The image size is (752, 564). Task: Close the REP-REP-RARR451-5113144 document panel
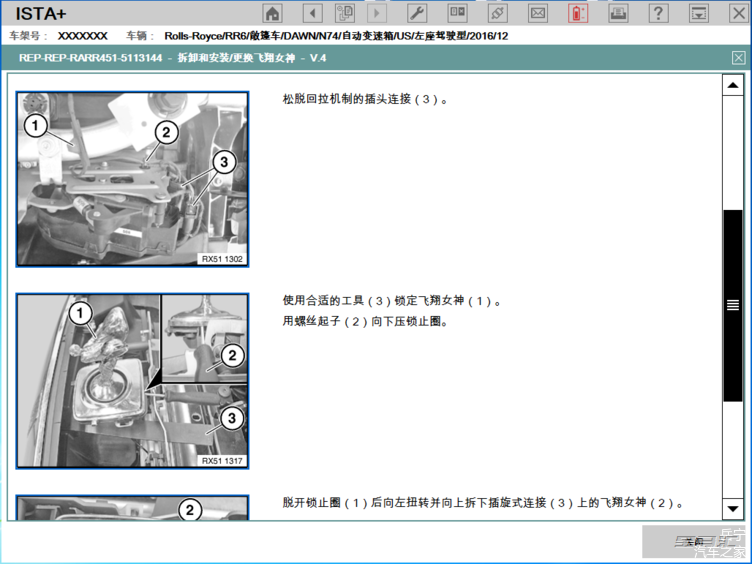tap(739, 58)
